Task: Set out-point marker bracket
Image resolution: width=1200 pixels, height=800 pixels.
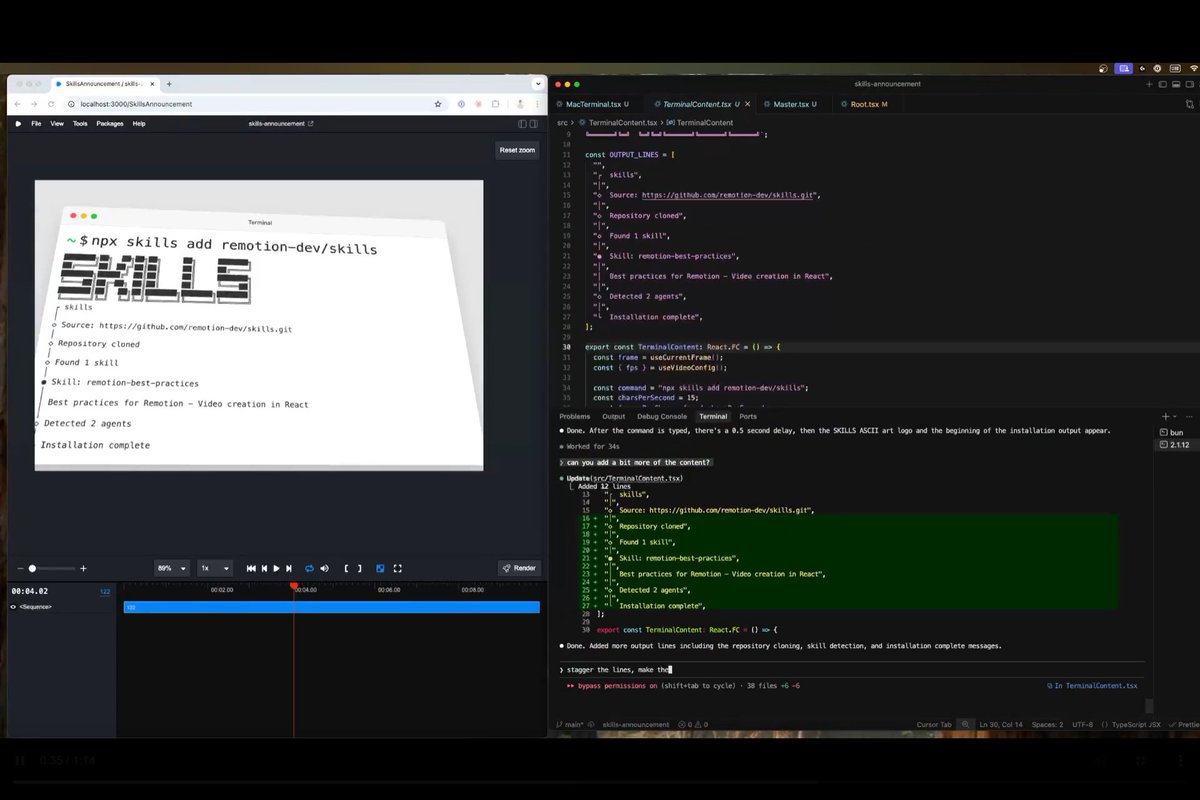Action: (360, 568)
